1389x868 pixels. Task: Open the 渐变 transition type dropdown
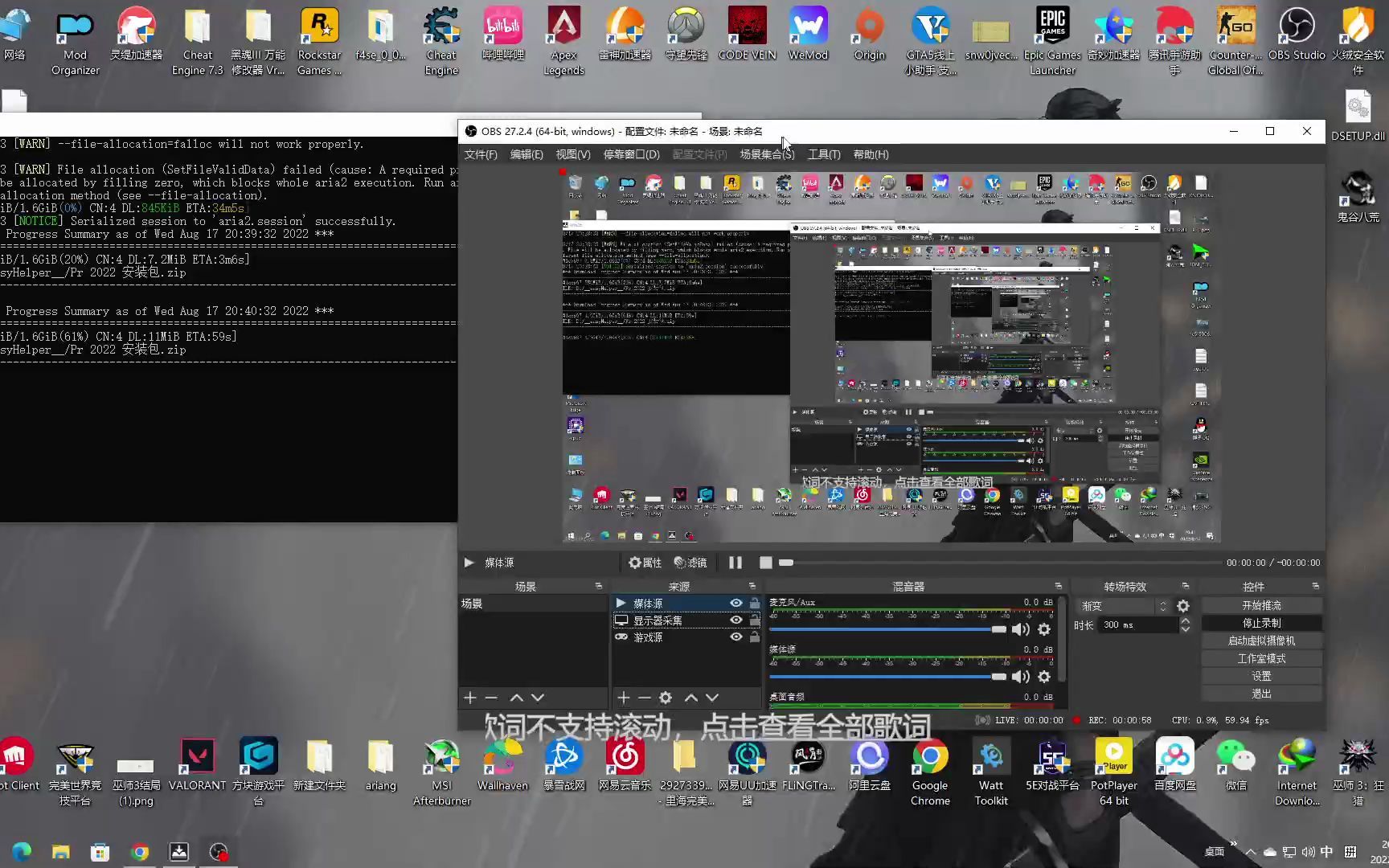1124,606
